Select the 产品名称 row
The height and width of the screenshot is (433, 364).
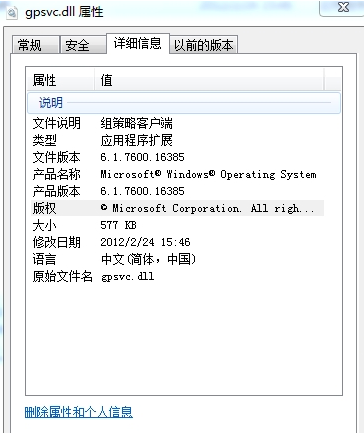click(177, 174)
